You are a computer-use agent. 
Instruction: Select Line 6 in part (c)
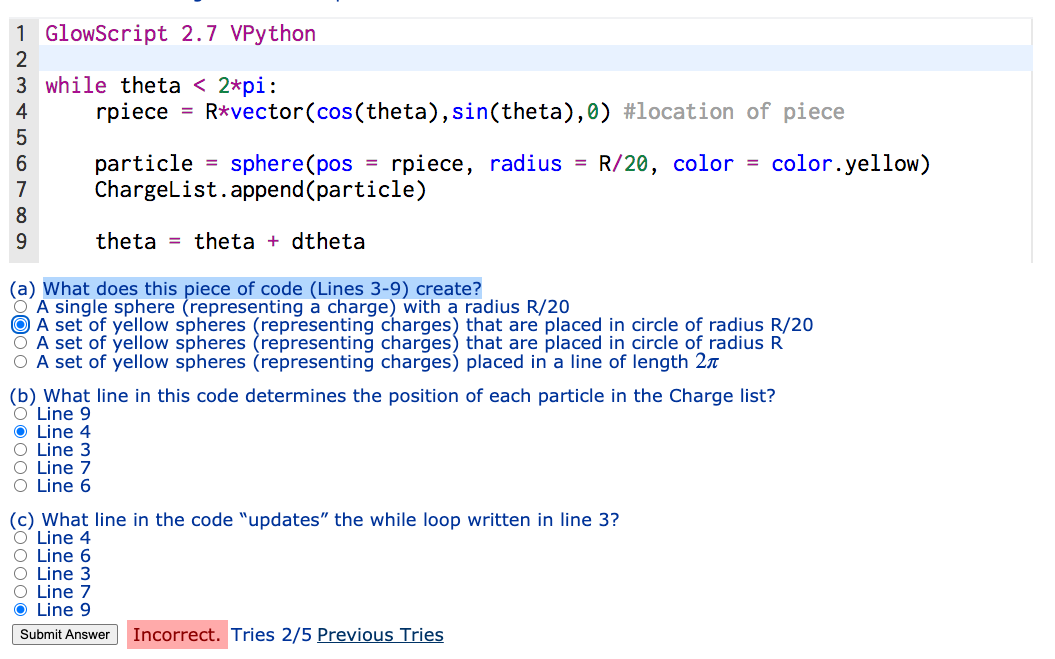(21, 556)
